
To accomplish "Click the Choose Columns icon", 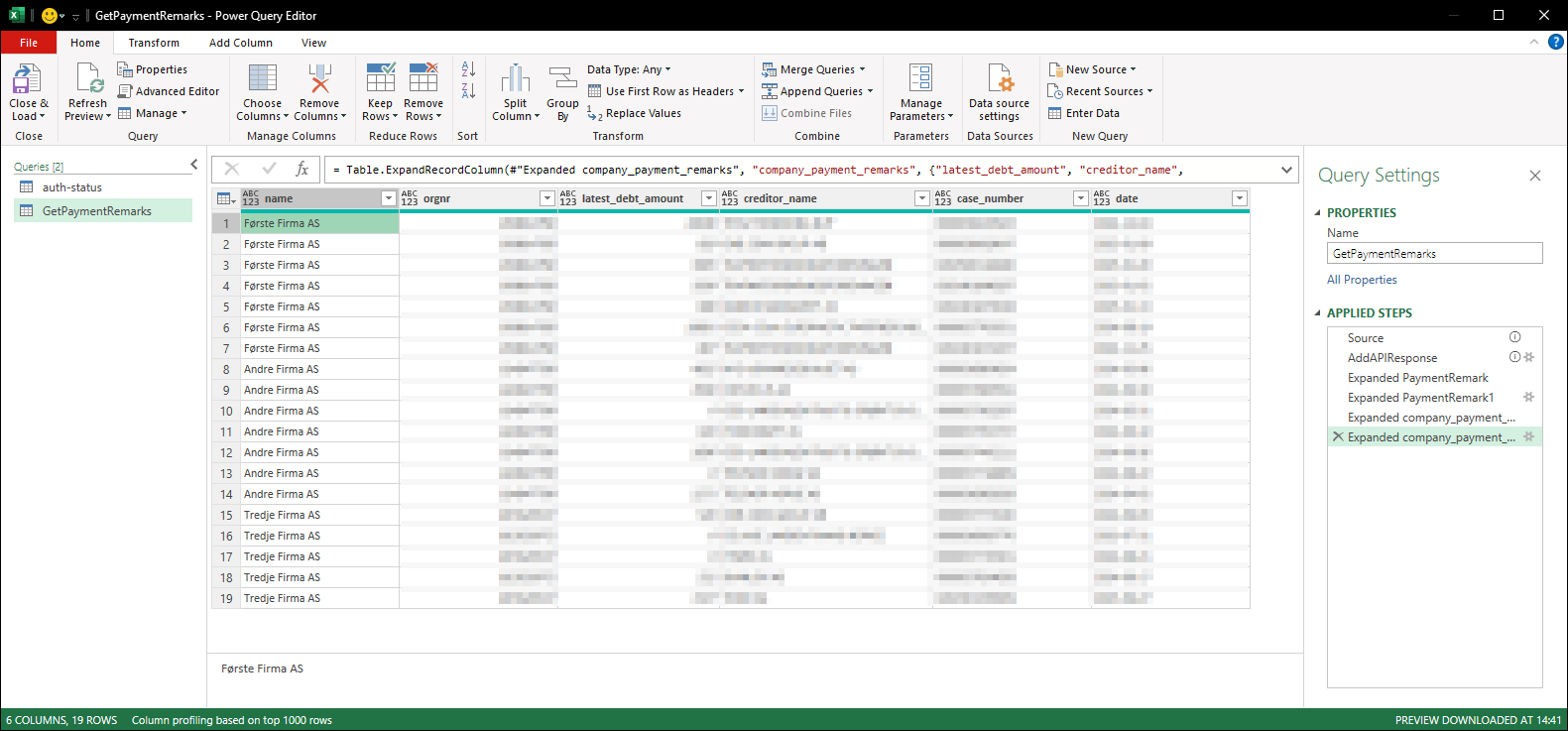I will coord(263,79).
